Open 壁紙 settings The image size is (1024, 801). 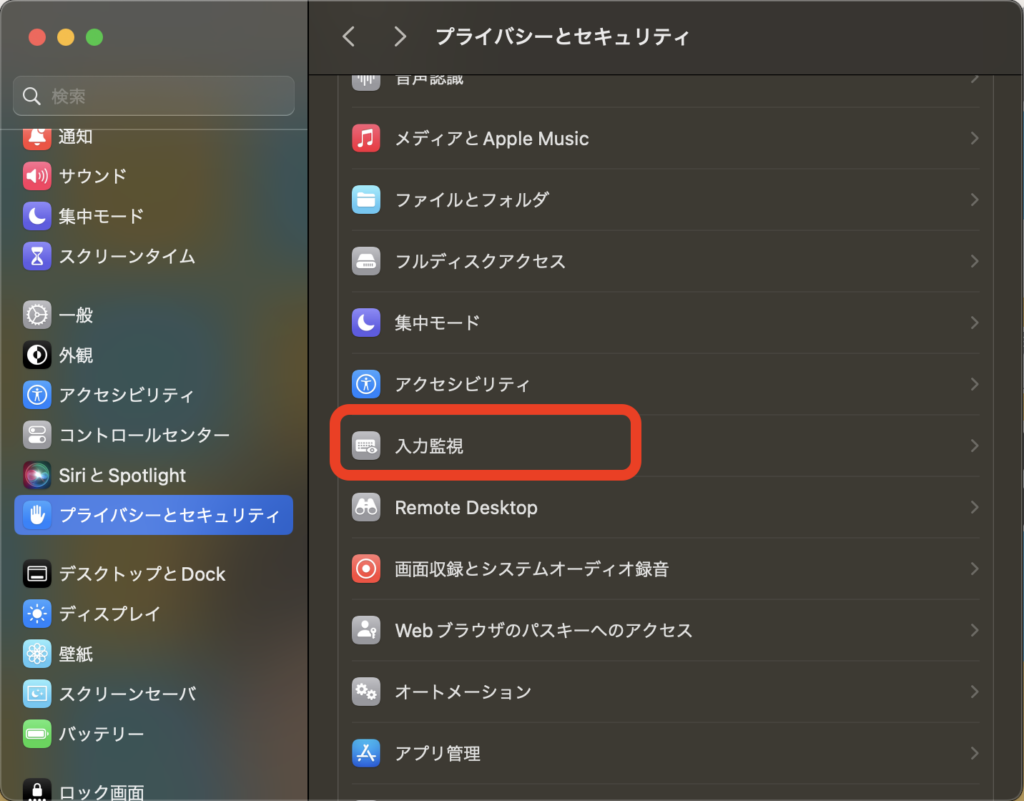(153, 653)
